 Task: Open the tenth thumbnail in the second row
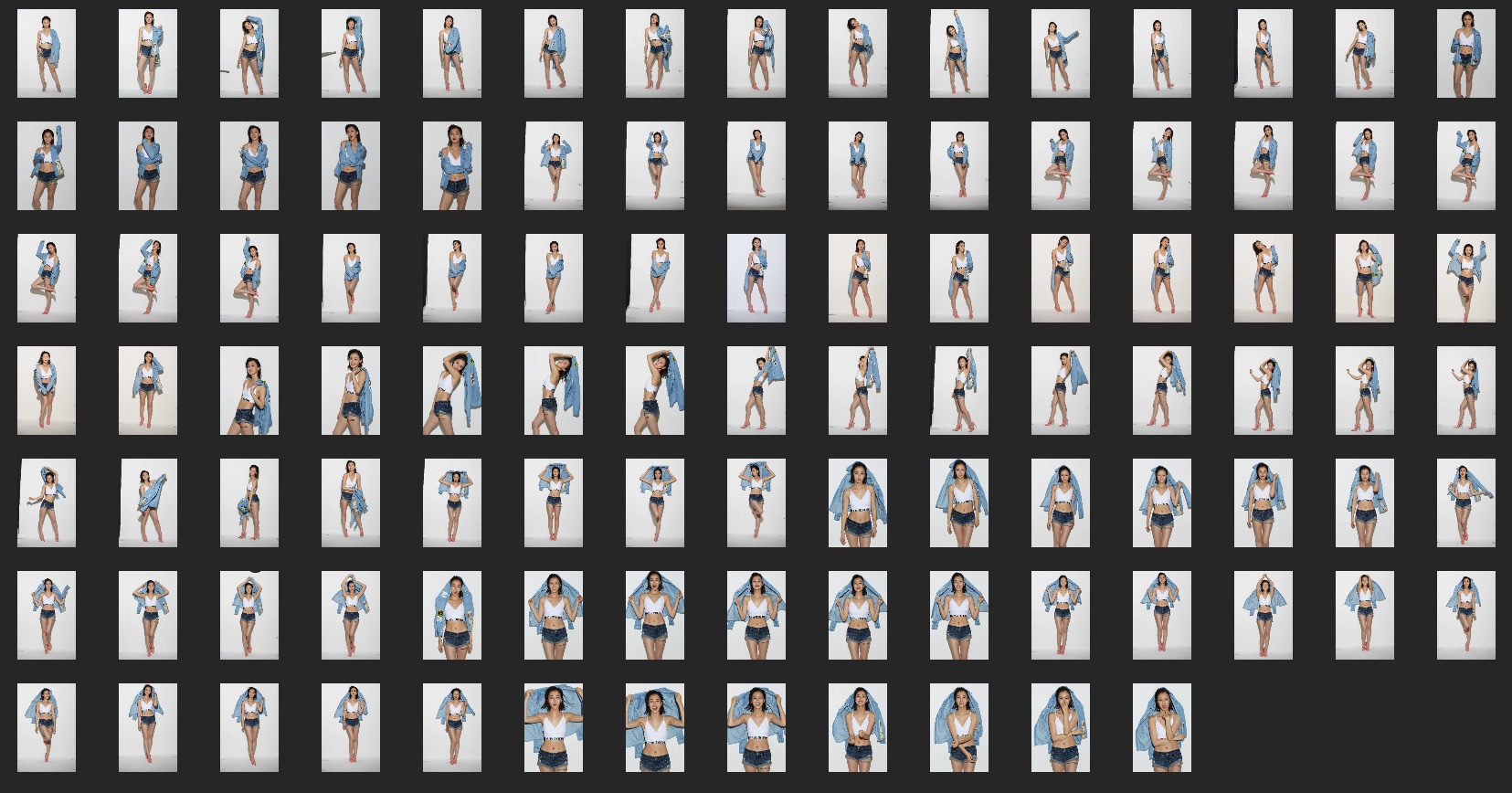[x=959, y=166]
